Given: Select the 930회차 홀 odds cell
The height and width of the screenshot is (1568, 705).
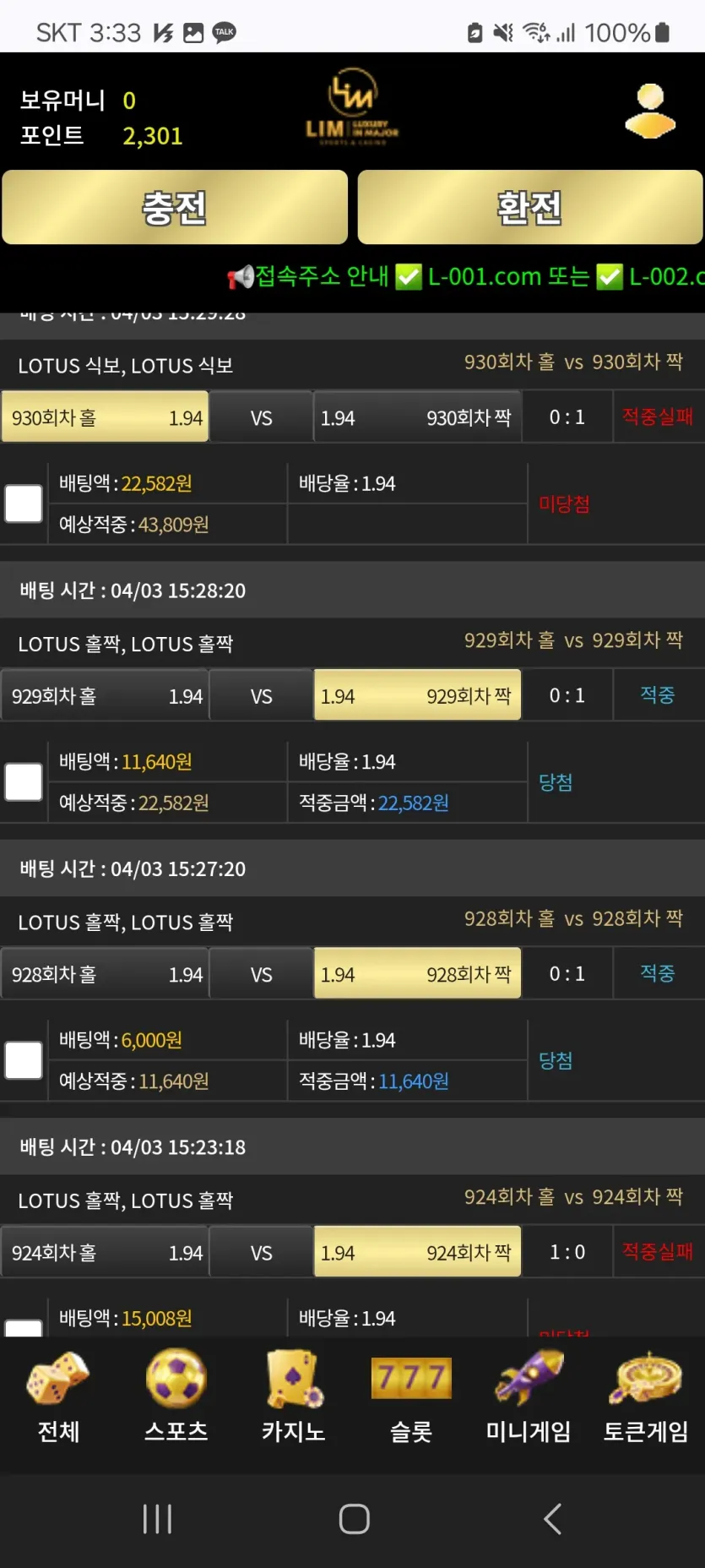Looking at the screenshot, I should click(106, 417).
